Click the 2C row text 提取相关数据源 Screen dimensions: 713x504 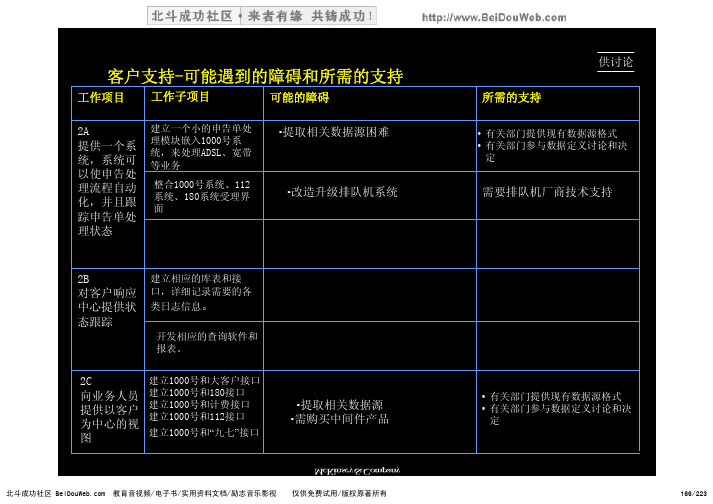pos(340,405)
